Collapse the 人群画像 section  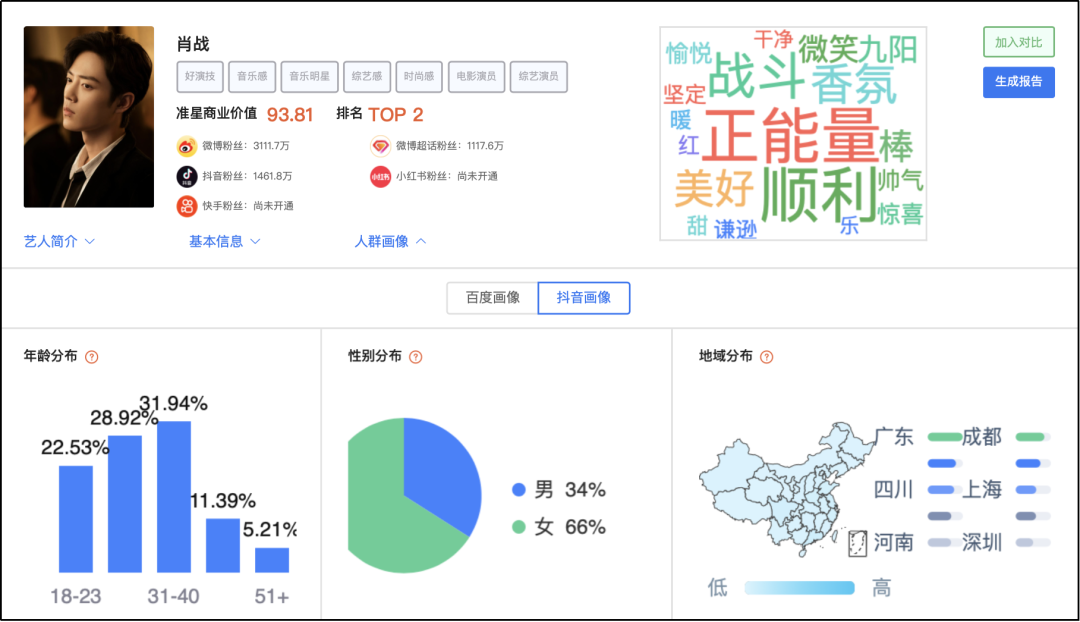point(390,241)
